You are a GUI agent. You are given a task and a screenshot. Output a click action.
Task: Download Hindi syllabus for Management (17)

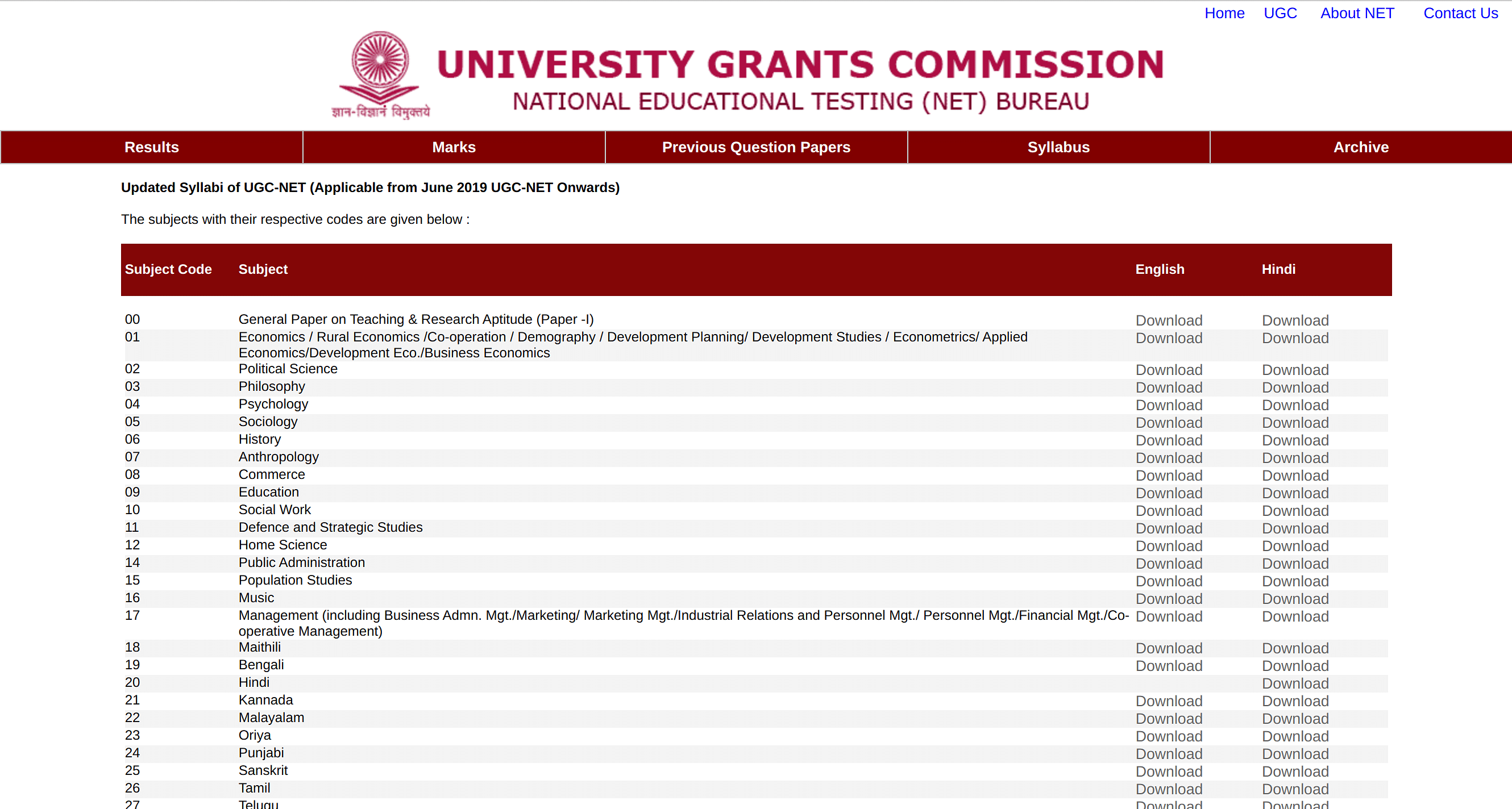(x=1295, y=616)
